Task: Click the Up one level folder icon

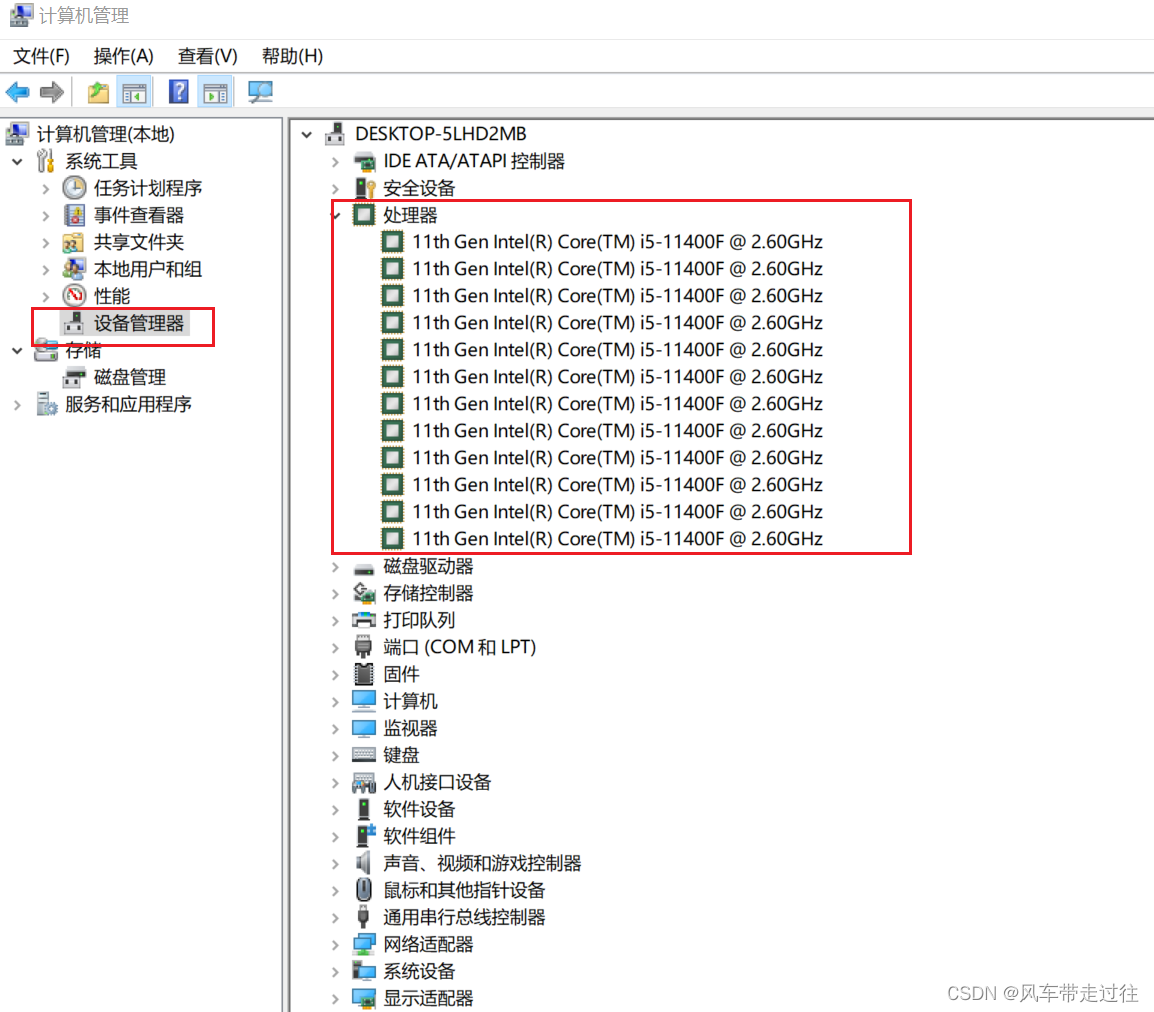Action: click(98, 93)
